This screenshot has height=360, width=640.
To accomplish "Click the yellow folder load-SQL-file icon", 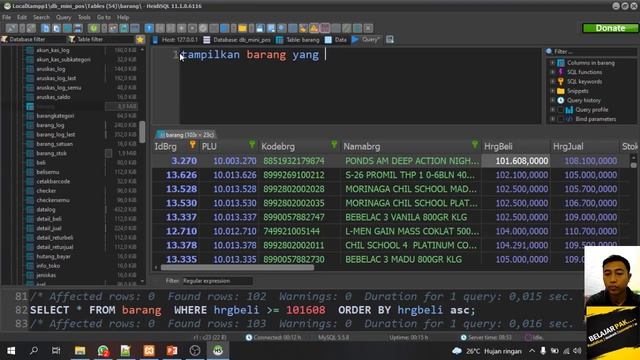I will click(242, 28).
